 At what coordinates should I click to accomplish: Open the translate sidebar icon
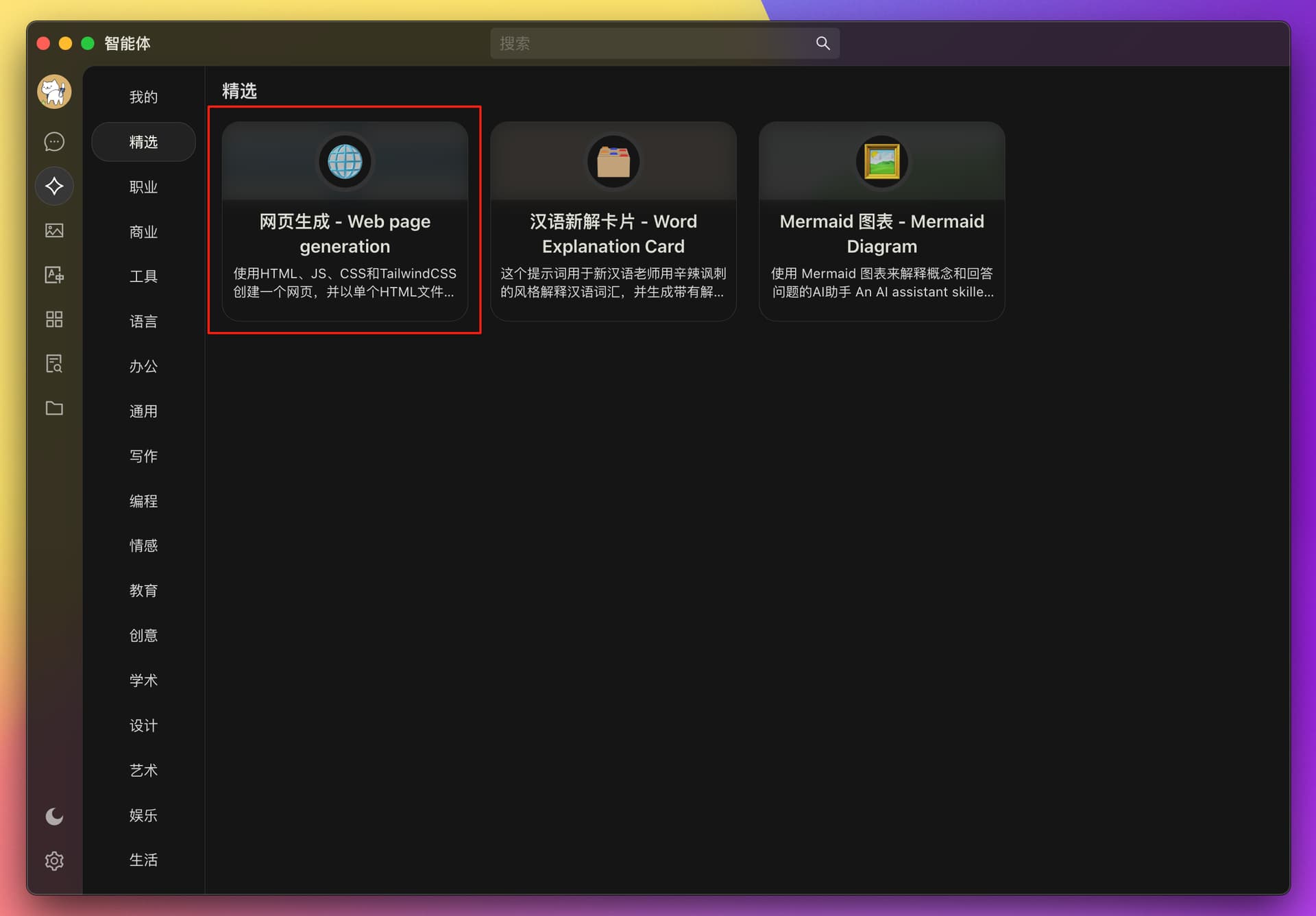(x=54, y=275)
